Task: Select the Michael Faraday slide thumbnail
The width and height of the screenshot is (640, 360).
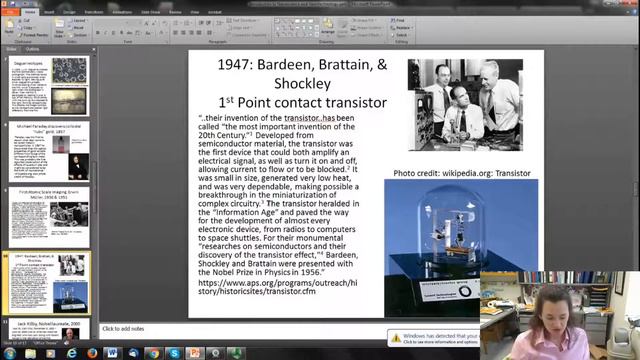Action: point(49,152)
